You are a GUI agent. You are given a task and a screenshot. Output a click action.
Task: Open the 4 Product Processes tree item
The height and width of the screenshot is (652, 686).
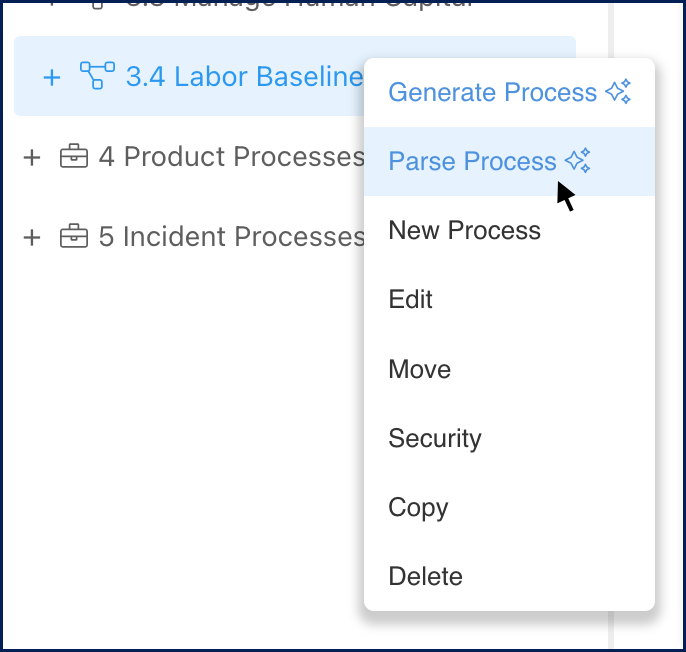click(x=231, y=157)
